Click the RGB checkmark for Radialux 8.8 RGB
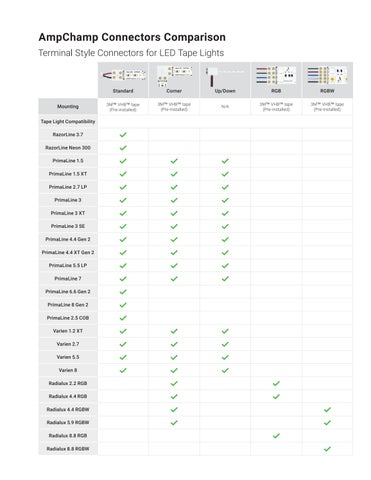The image size is (371, 480). tap(276, 436)
